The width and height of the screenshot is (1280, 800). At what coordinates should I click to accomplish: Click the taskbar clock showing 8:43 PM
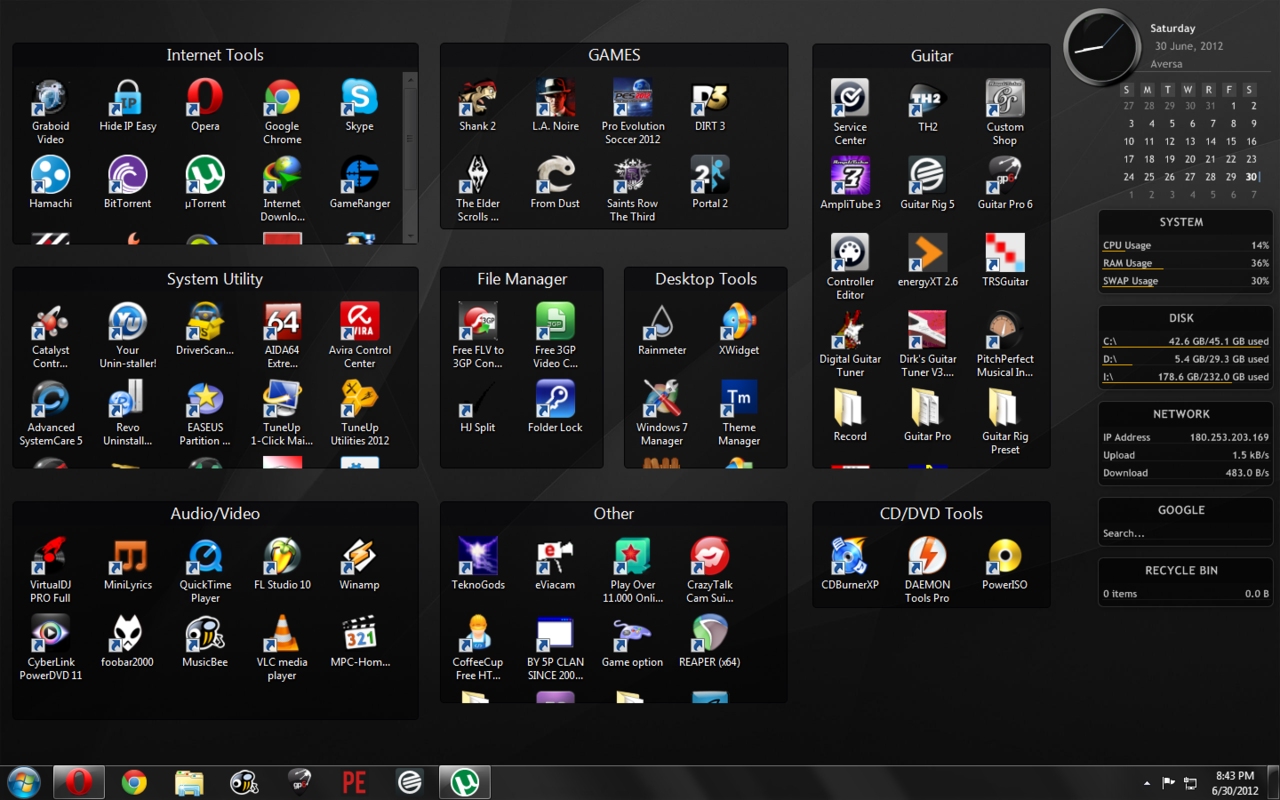[1235, 783]
